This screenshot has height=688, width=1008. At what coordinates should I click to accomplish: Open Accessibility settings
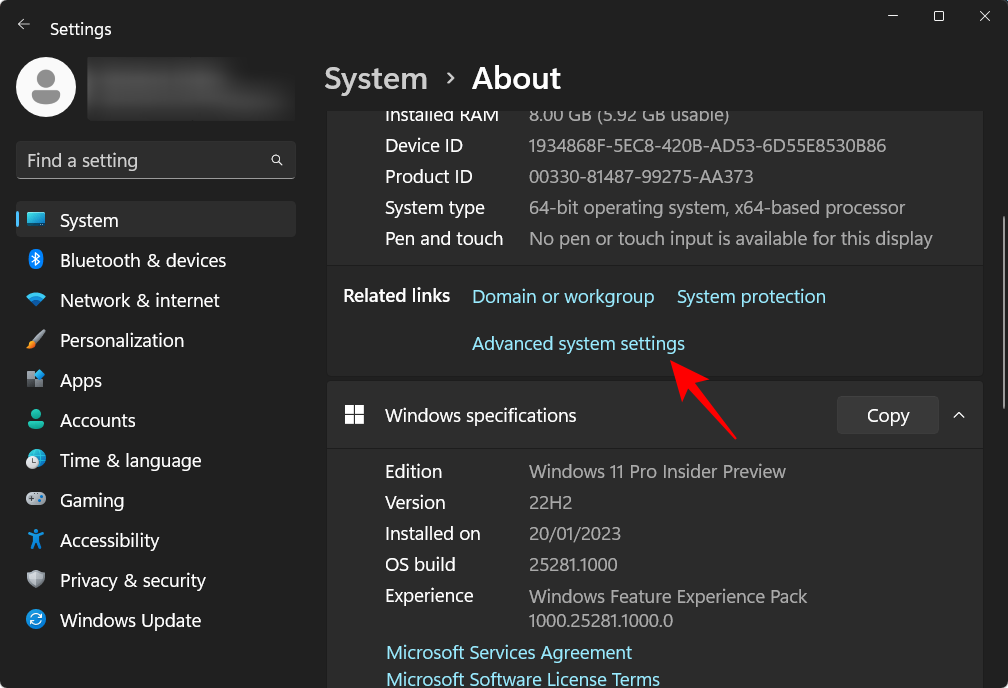pyautogui.click(x=110, y=540)
